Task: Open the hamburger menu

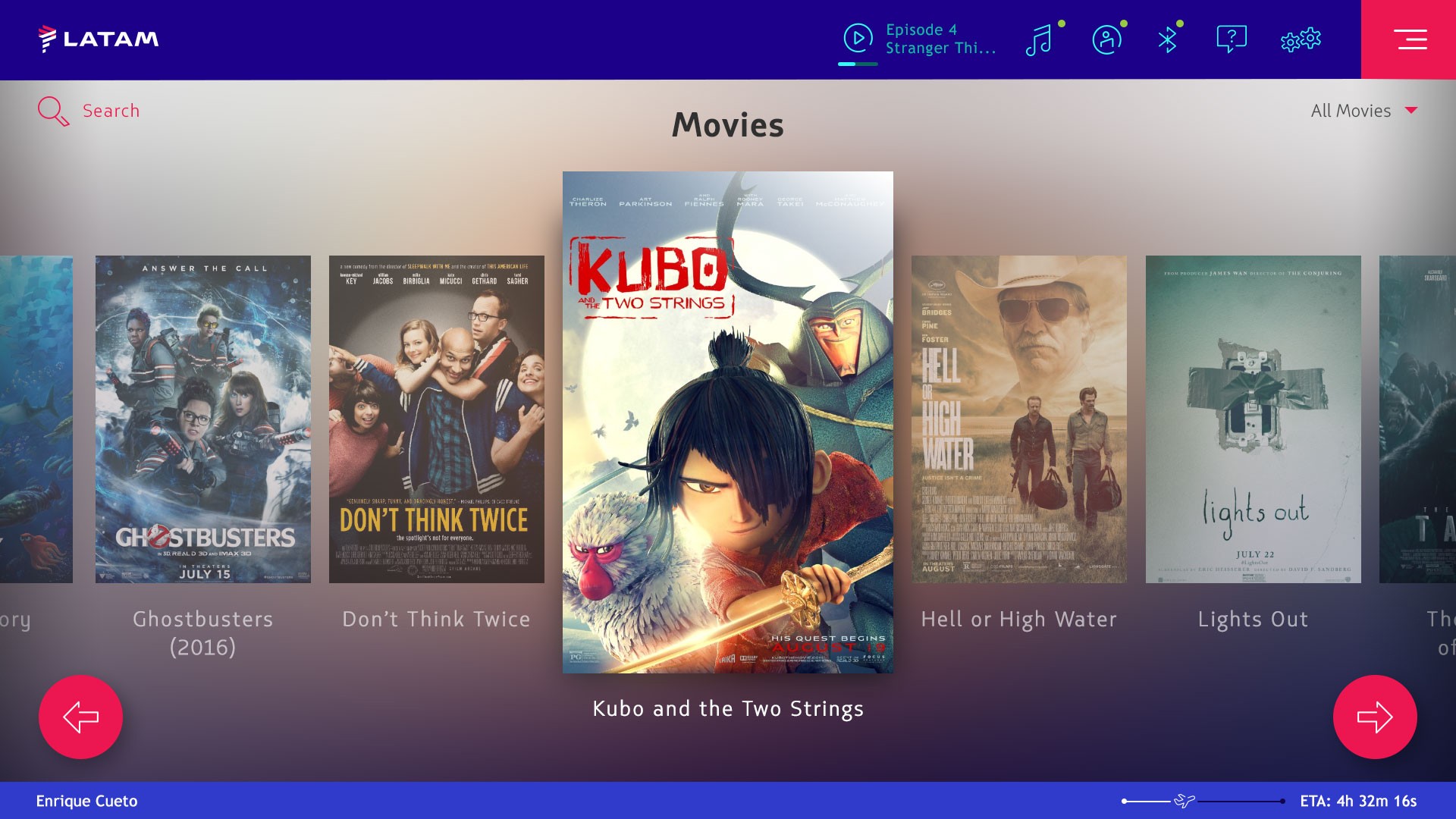Action: click(1409, 39)
